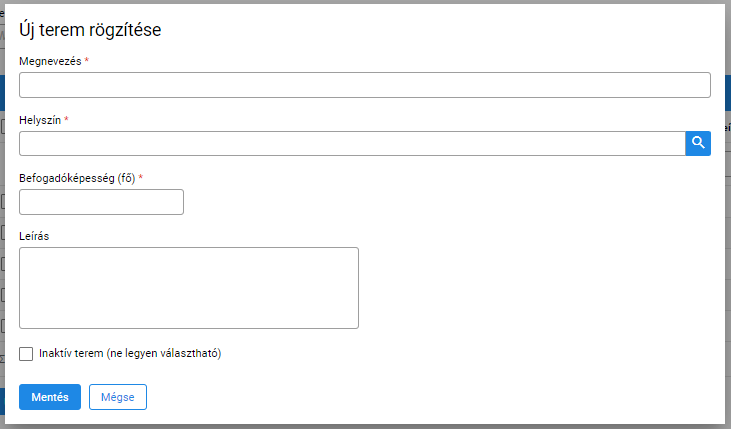
Task: Click the 'Inaktív terem (ne legyen választható)' label
Action: [130, 353]
